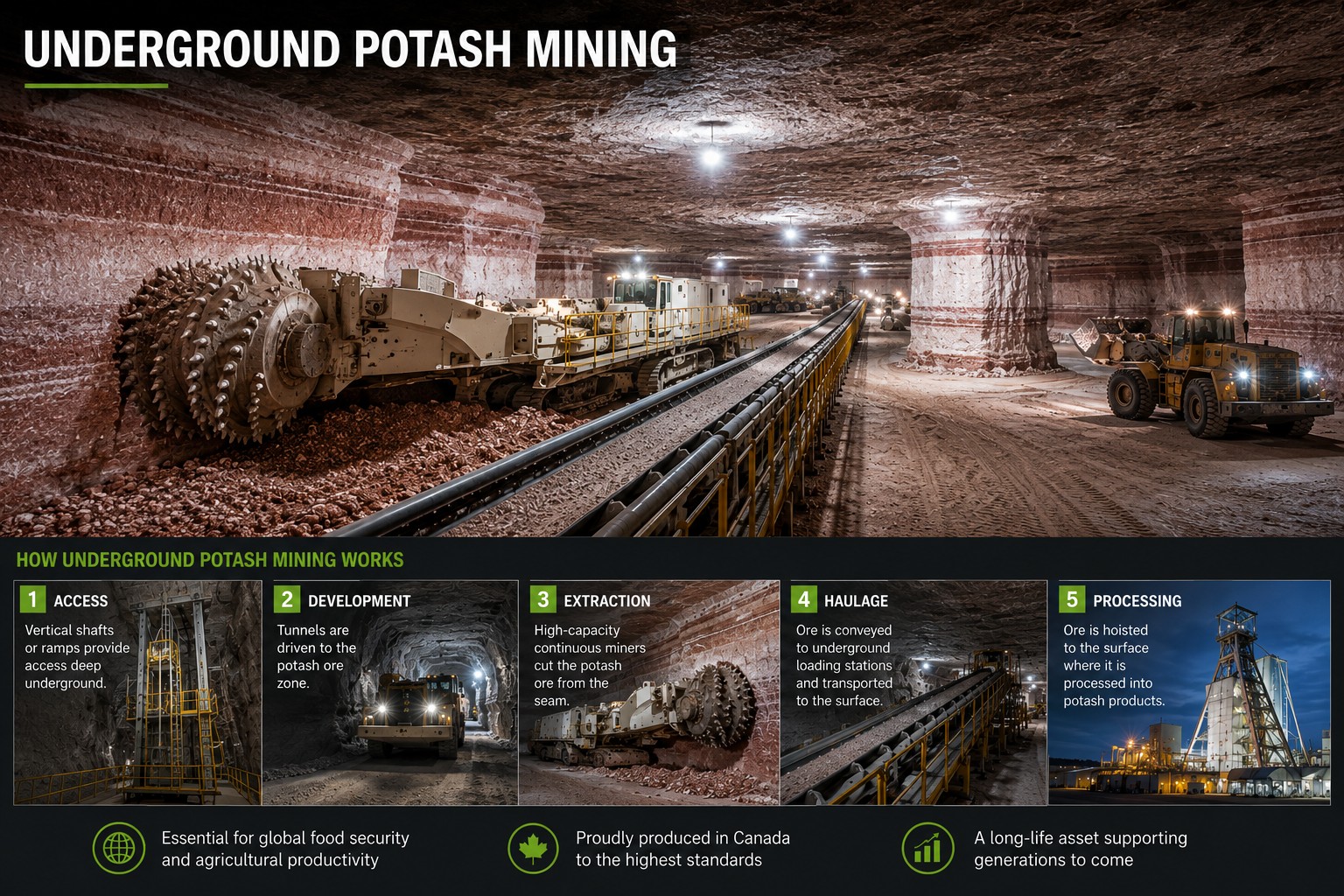Click the 'UNDERGROUND POTASH MINING' title
The height and width of the screenshot is (896, 1344).
[350, 49]
